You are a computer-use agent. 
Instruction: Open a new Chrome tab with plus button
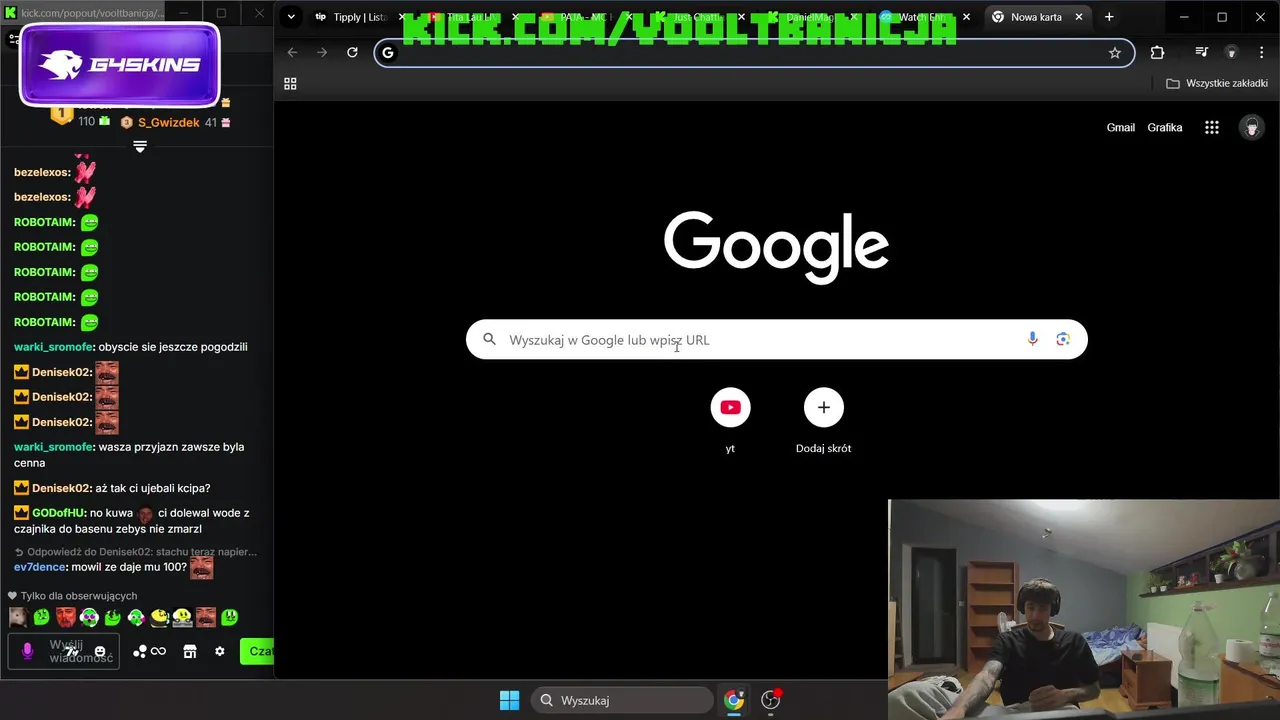(1109, 17)
